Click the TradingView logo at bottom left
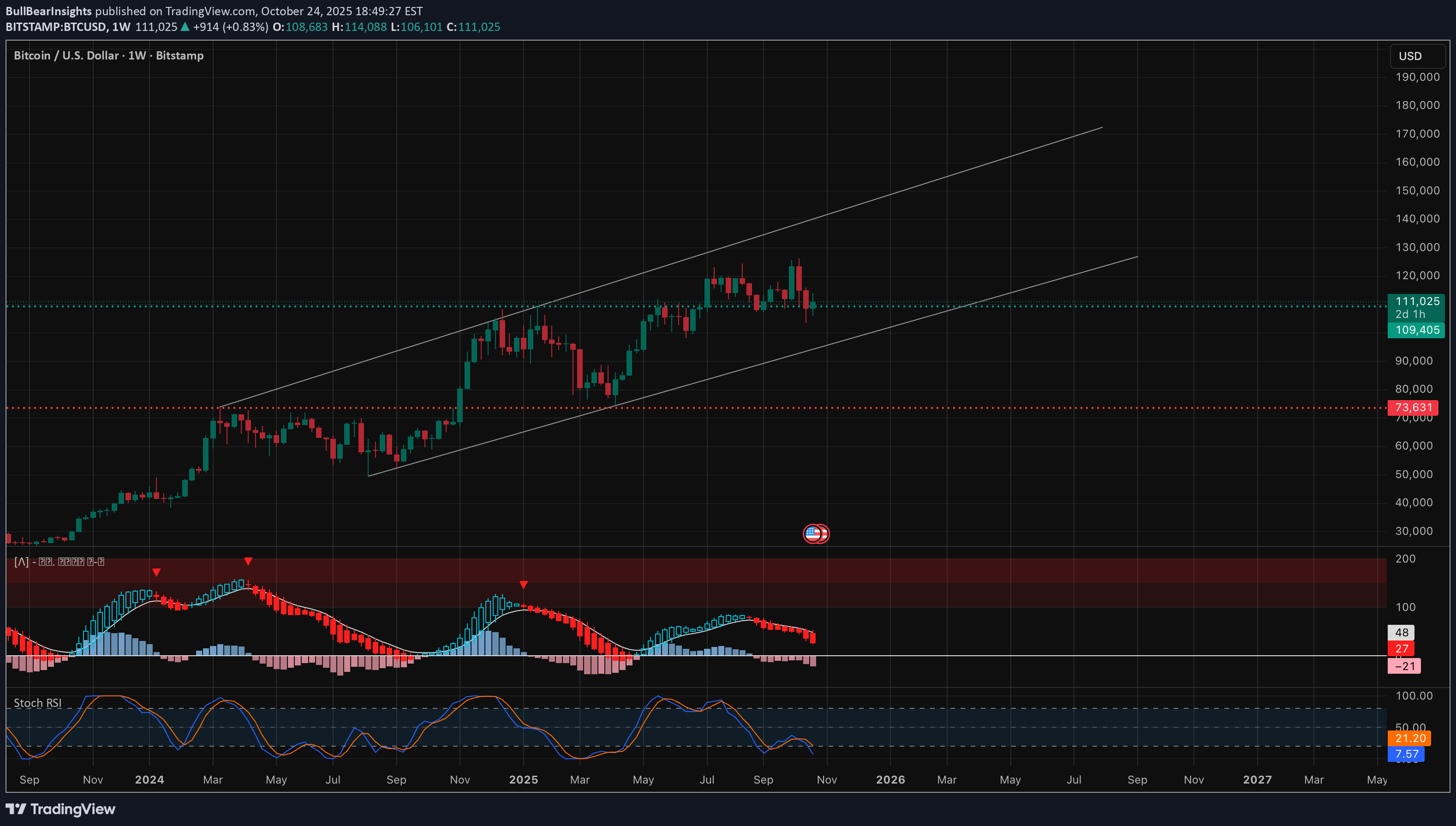 click(x=60, y=809)
